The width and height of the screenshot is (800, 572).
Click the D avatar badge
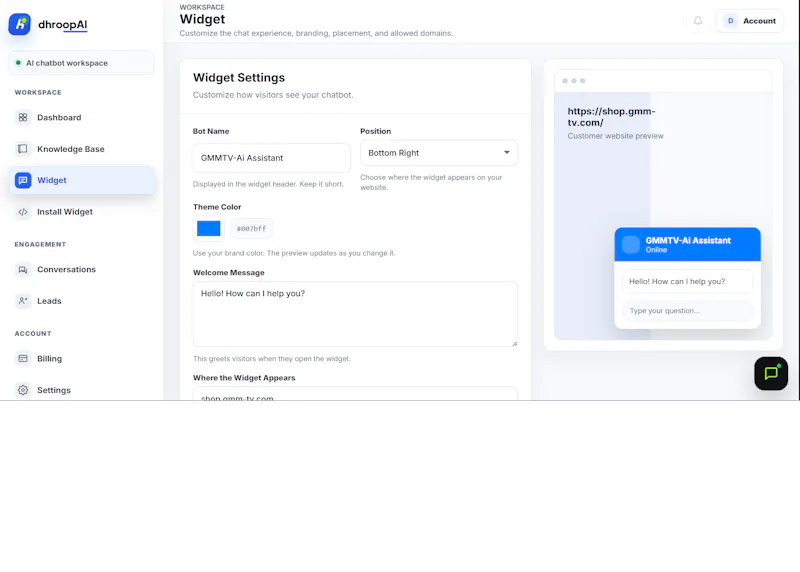point(731,21)
